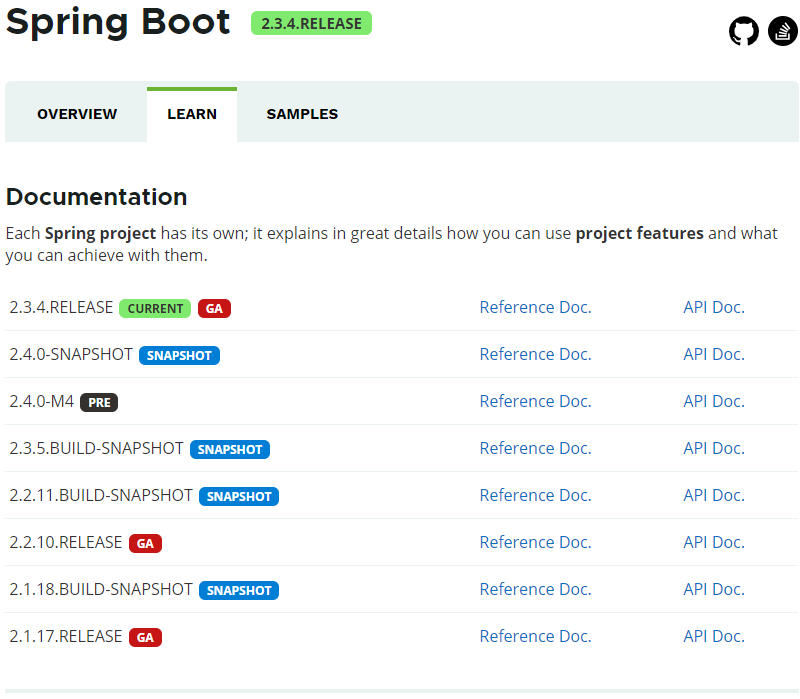800x699 pixels.
Task: Click the PRE badge beside 2.4.0-M4
Action: [99, 403]
